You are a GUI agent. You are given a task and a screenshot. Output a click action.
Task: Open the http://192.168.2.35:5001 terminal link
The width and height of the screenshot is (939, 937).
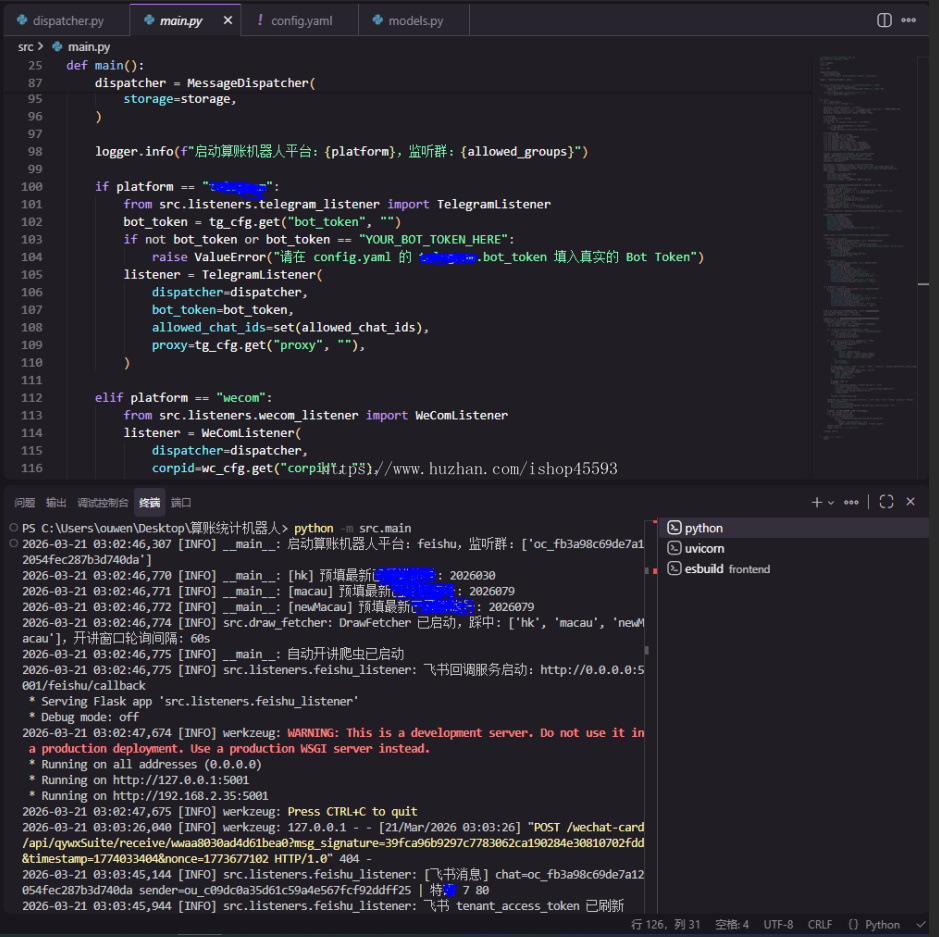(190, 796)
